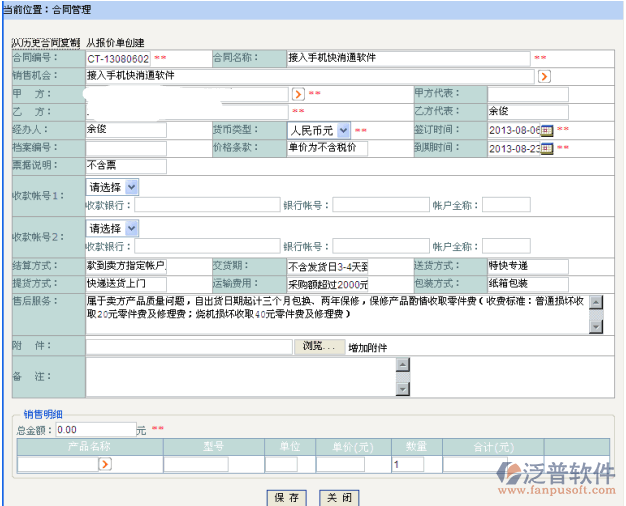Image resolution: width=626 pixels, height=506 pixels.
Task: Focus the 合同编号 input field
Action: pyautogui.click(x=118, y=58)
